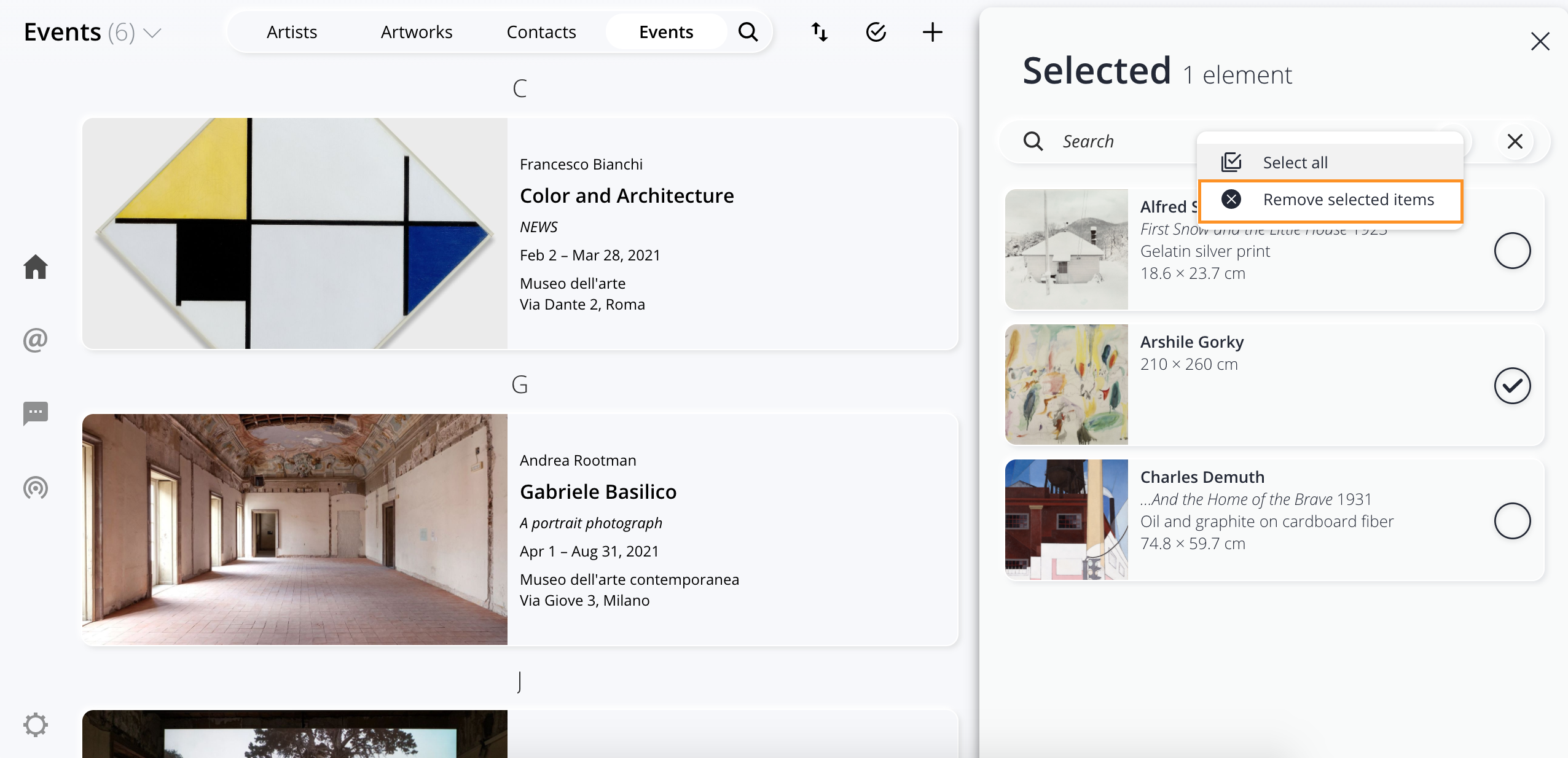The height and width of the screenshot is (758, 1568).
Task: Open the broadcast signal sidebar icon
Action: (36, 488)
